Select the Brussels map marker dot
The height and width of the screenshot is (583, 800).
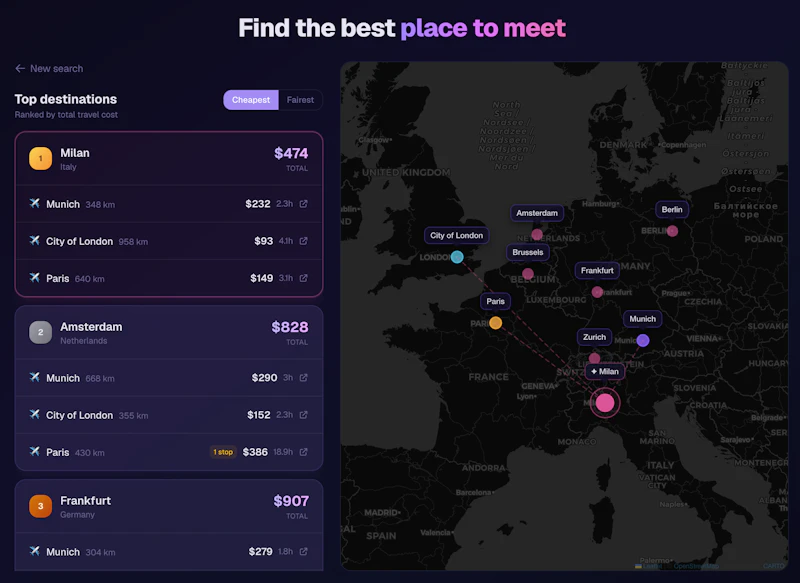[528, 274]
